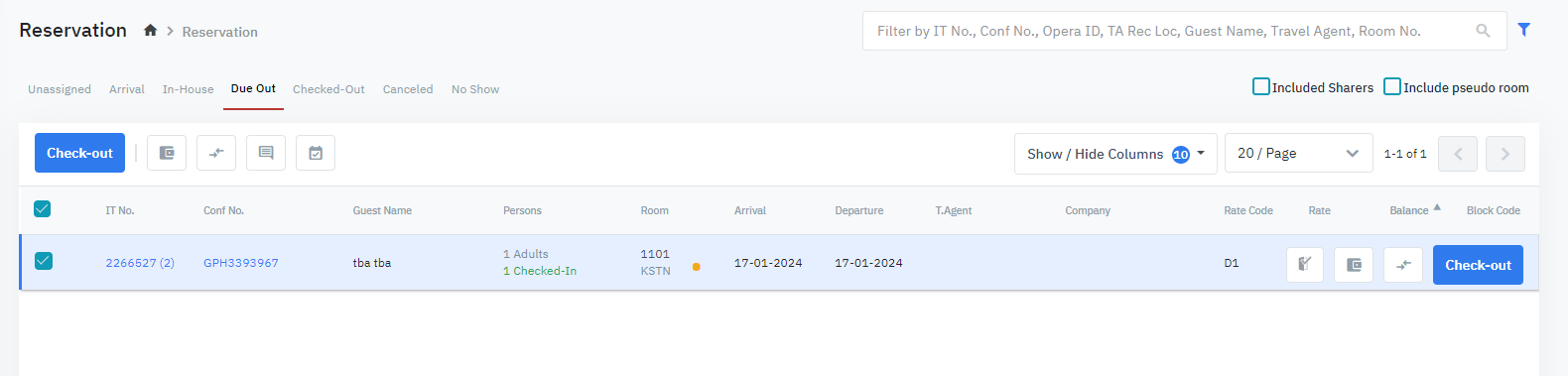The height and width of the screenshot is (376, 1568).
Task: Sort by the Balance column arrow
Action: pyautogui.click(x=1437, y=207)
